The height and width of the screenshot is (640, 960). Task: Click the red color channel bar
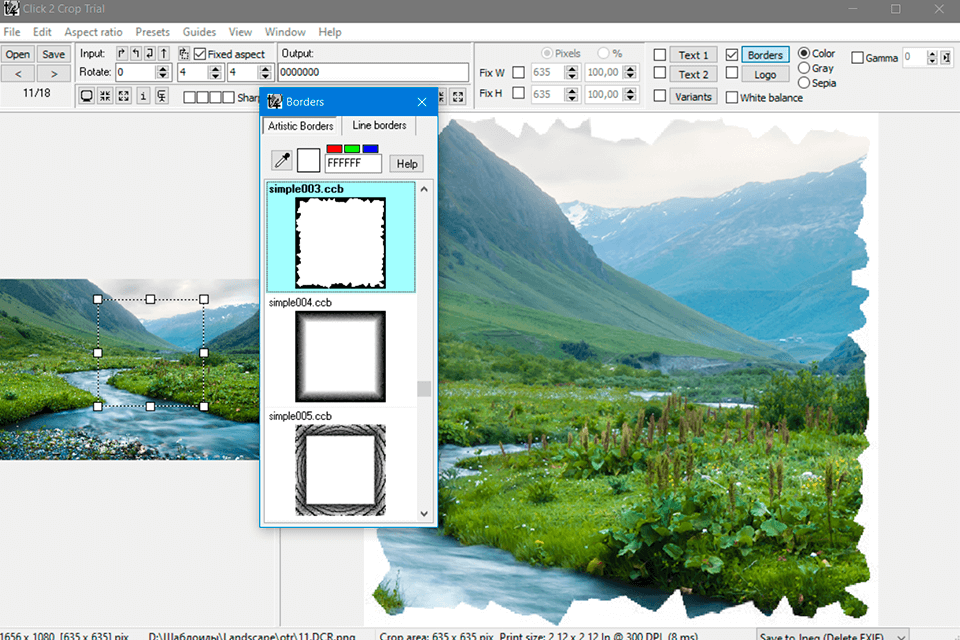pyautogui.click(x=334, y=149)
